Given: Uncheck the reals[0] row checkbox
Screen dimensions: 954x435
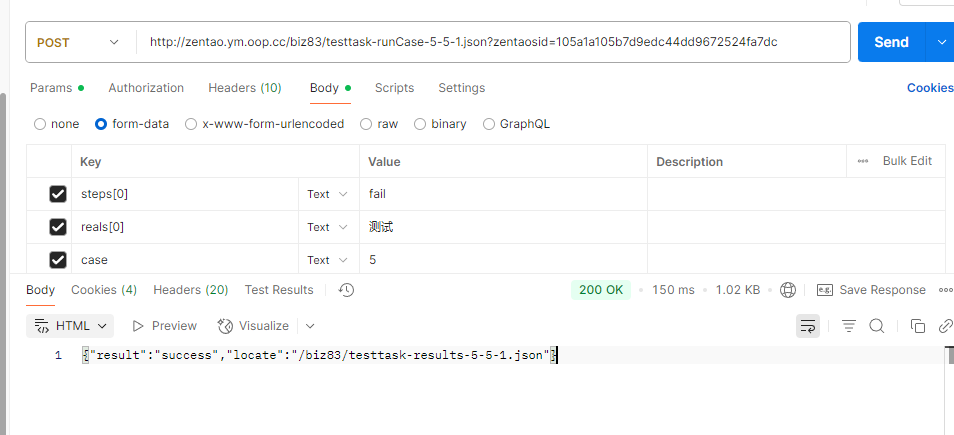Looking at the screenshot, I should [x=58, y=227].
